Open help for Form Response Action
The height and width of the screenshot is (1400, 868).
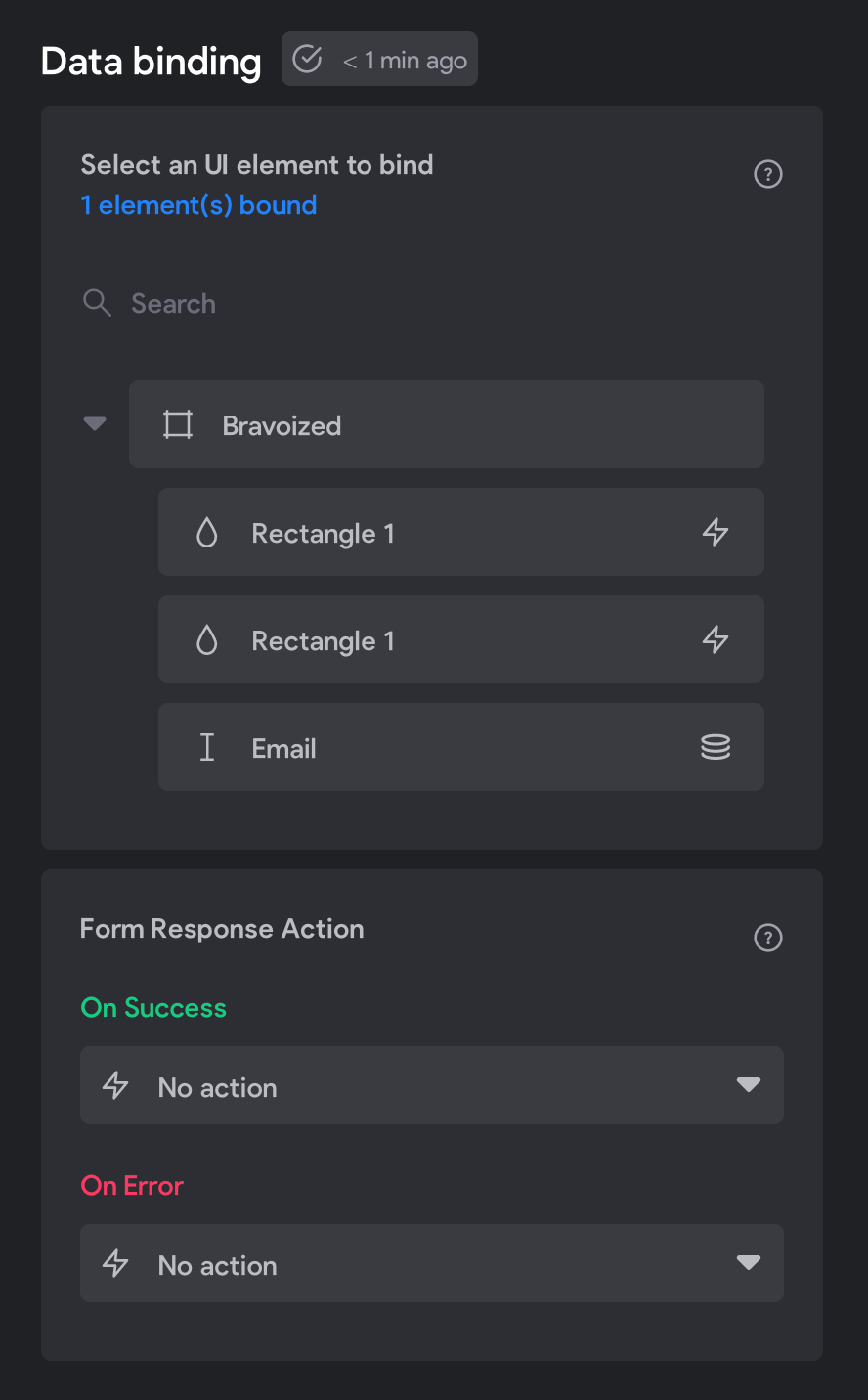coord(768,938)
